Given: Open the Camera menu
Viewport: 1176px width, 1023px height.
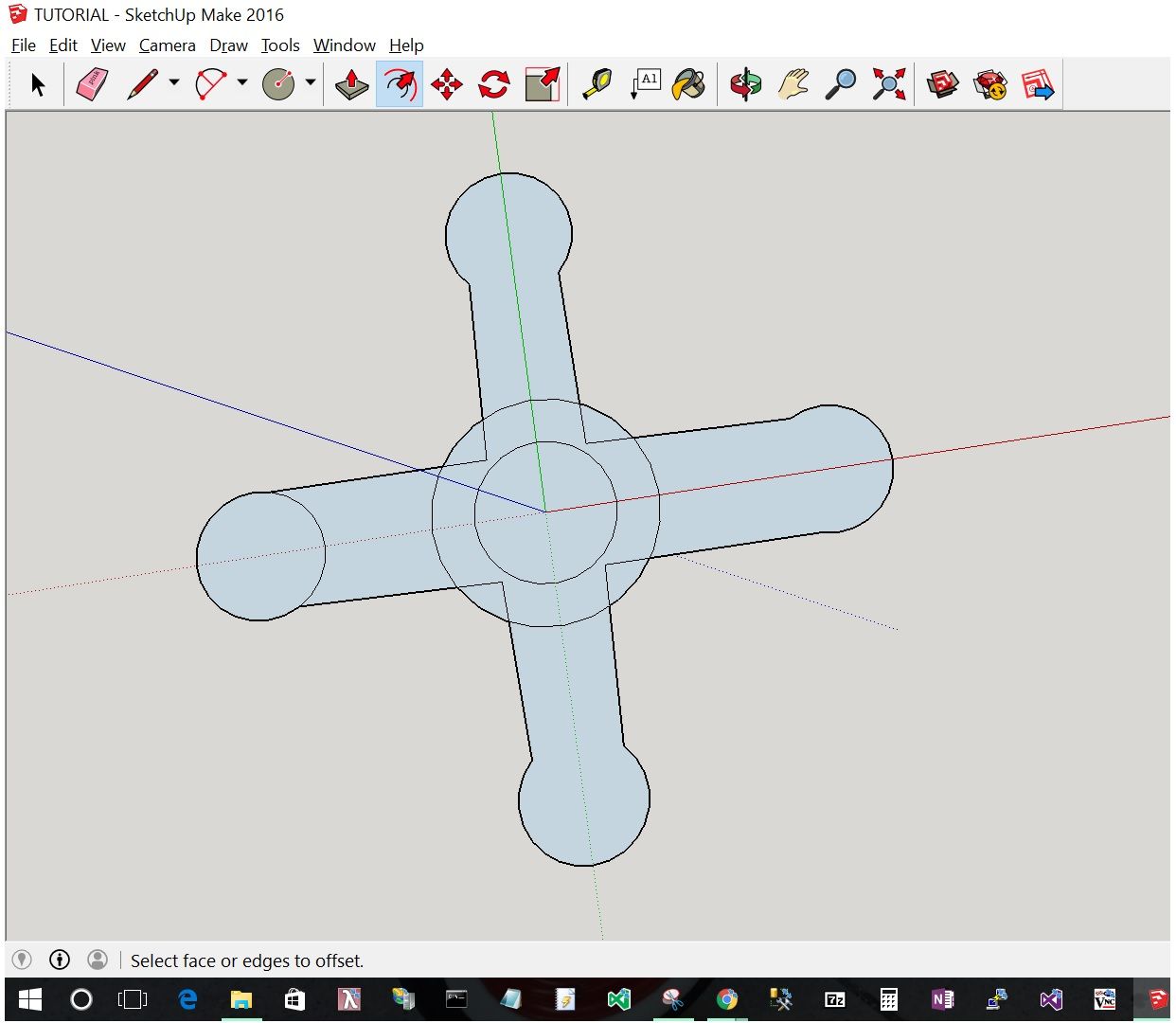Looking at the screenshot, I should (x=167, y=45).
